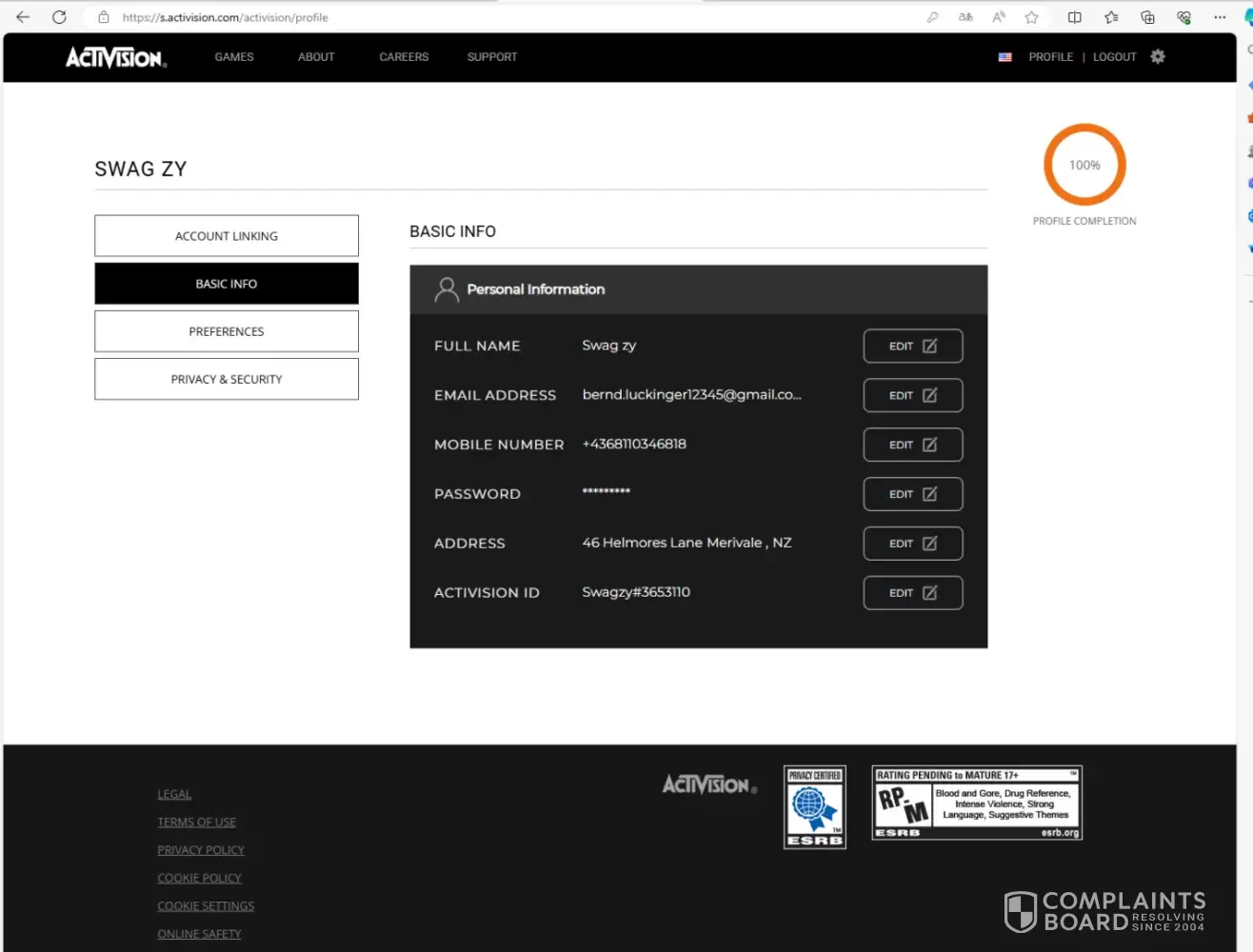The image size is (1253, 952).
Task: Open browser split screen icon
Action: click(1075, 17)
